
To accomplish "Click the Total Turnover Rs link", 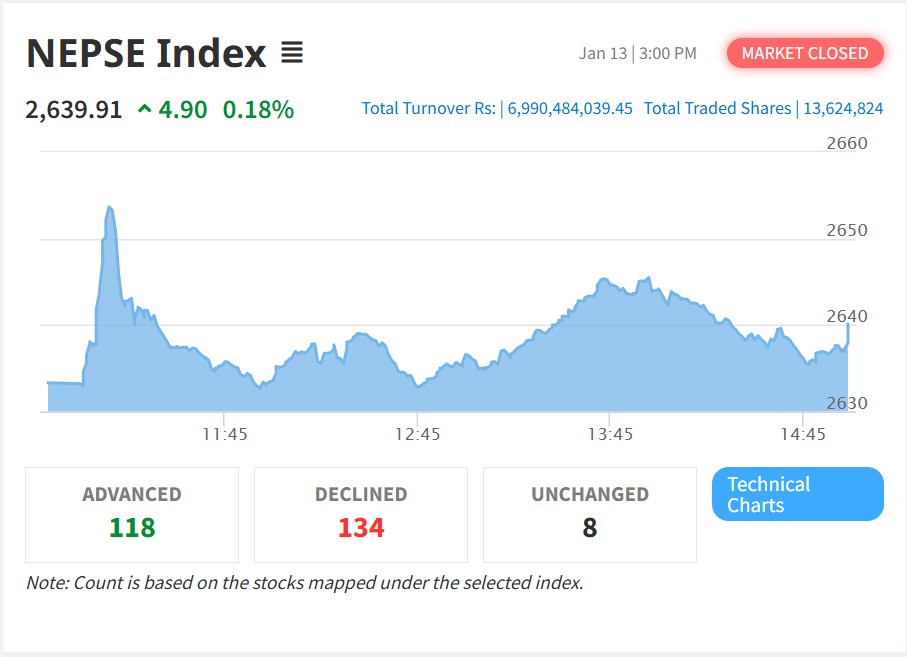I will point(497,108).
